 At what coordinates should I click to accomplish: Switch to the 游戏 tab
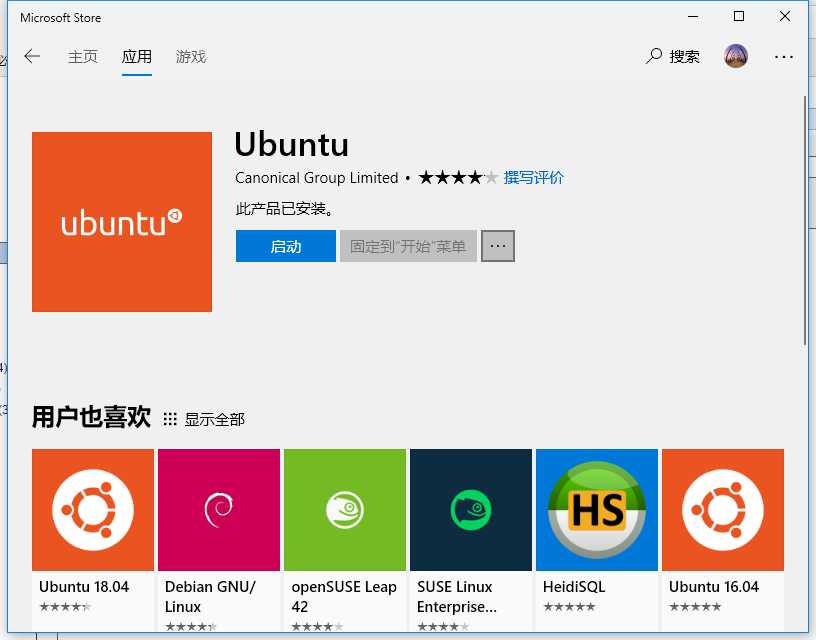tap(191, 56)
